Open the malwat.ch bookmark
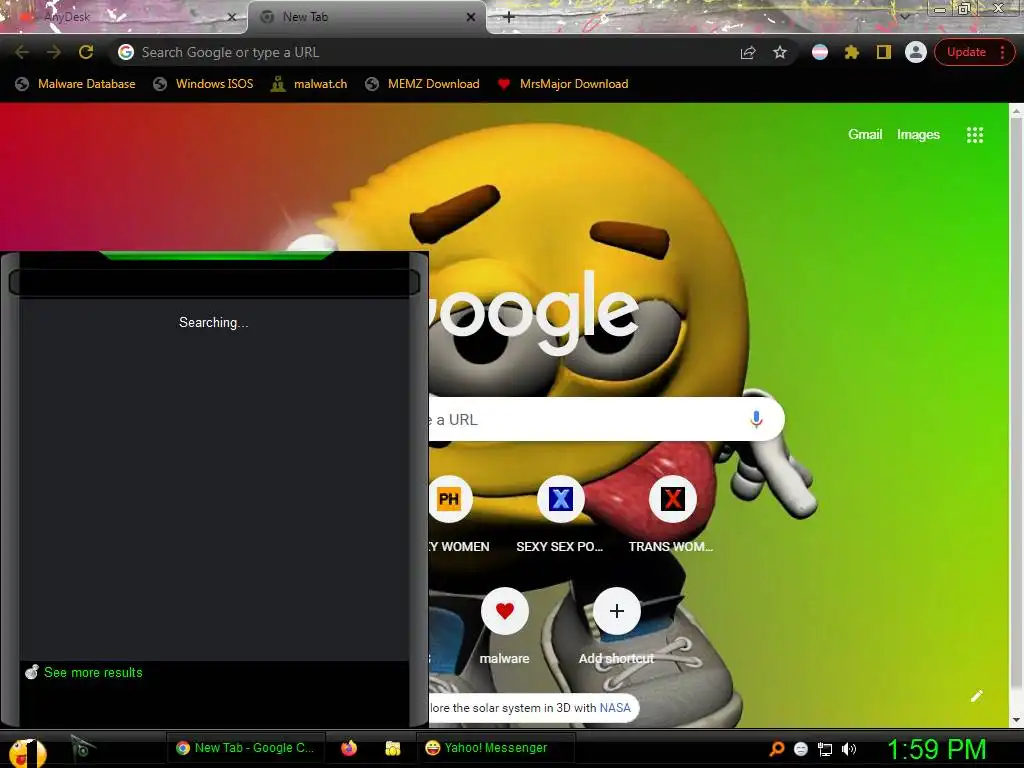The width and height of the screenshot is (1024, 768). 309,84
